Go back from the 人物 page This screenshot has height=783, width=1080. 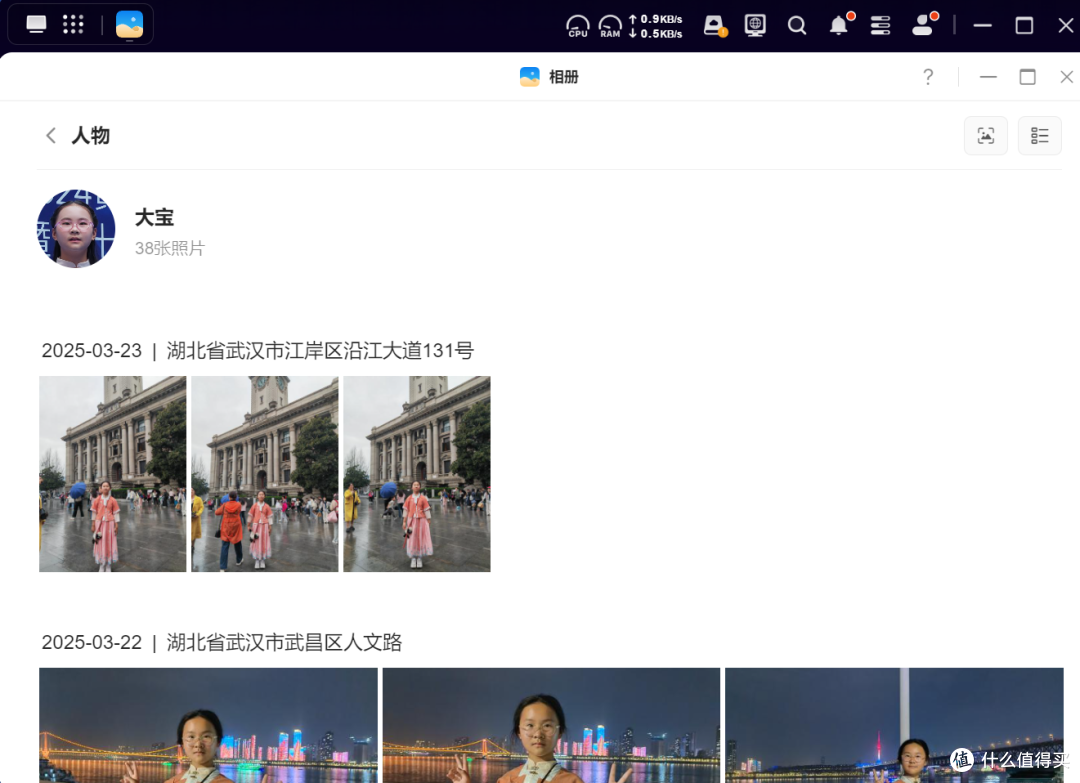point(51,135)
